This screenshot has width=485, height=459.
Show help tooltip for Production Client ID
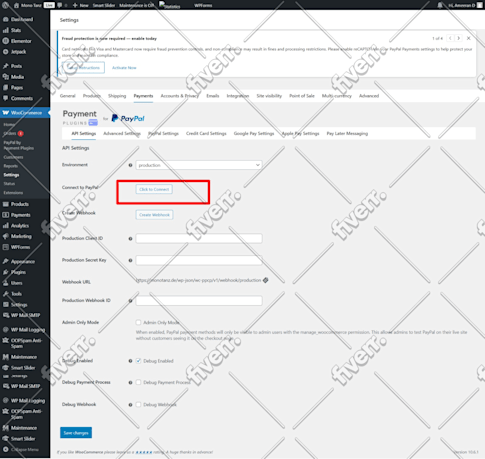coord(130,239)
